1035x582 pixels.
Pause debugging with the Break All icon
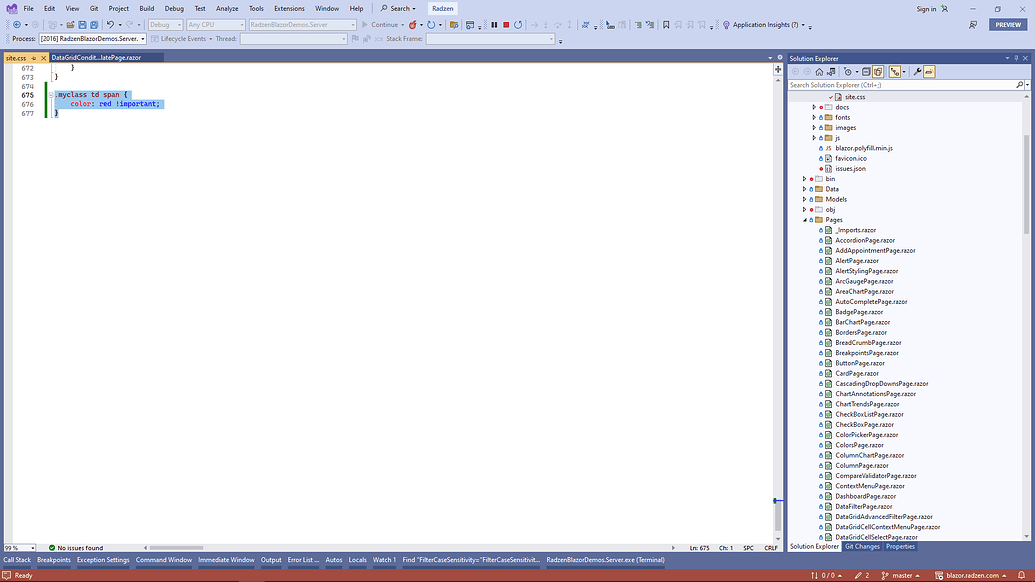[x=494, y=24]
